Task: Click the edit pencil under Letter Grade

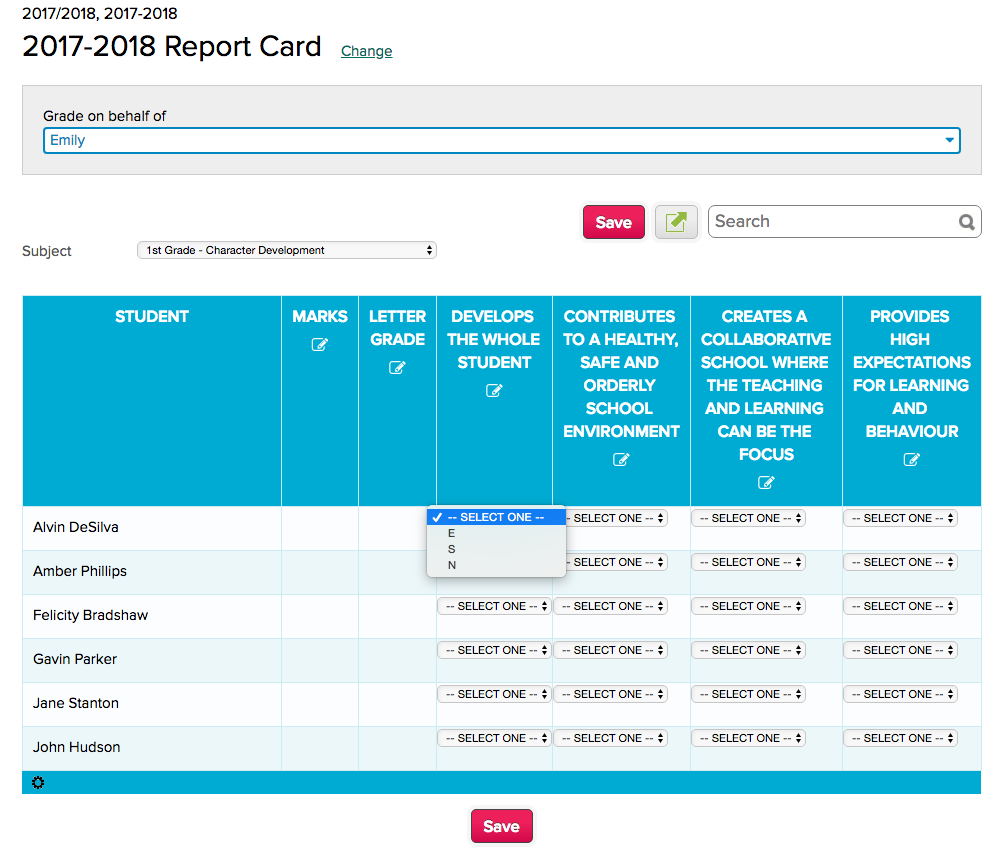Action: click(397, 367)
